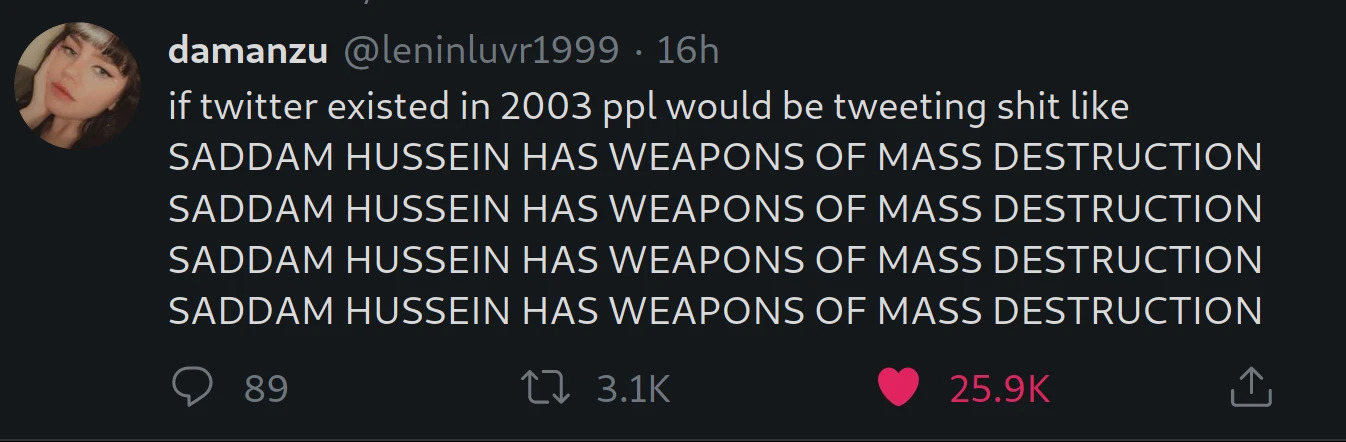Click the 89 replies count
The width and height of the screenshot is (1346, 442).
(x=266, y=388)
